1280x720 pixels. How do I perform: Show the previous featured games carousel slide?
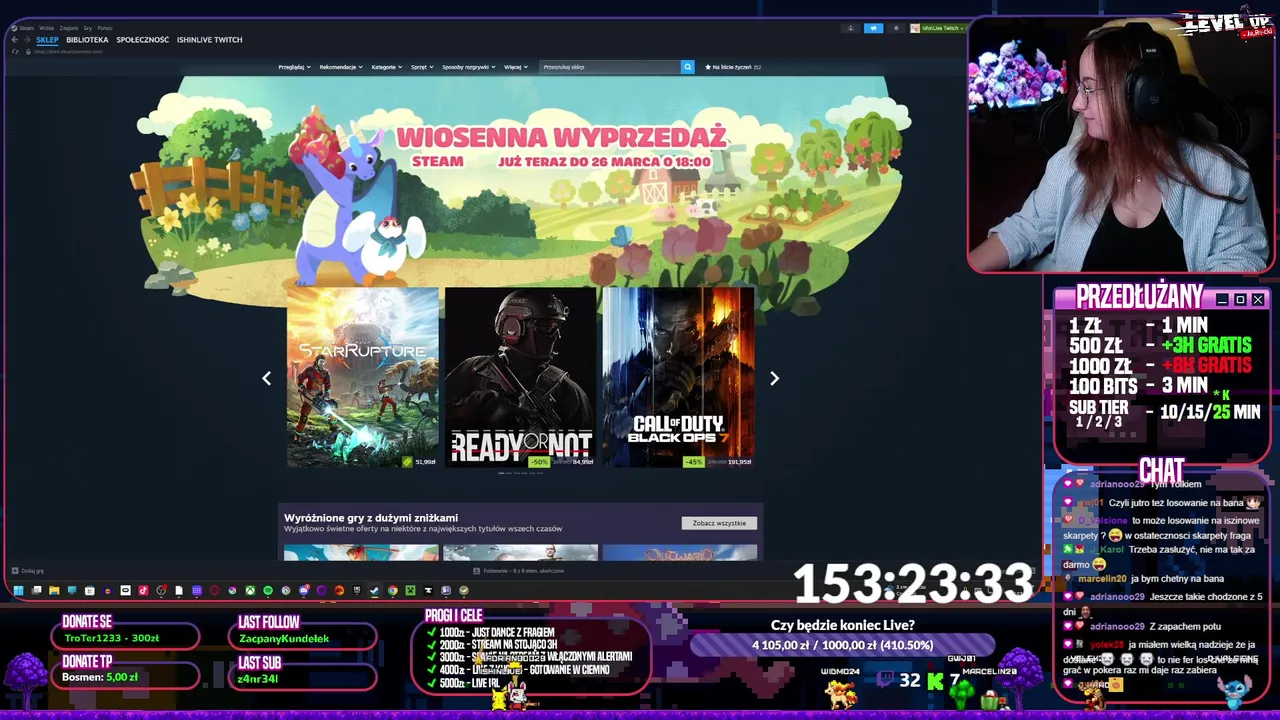pyautogui.click(x=266, y=378)
